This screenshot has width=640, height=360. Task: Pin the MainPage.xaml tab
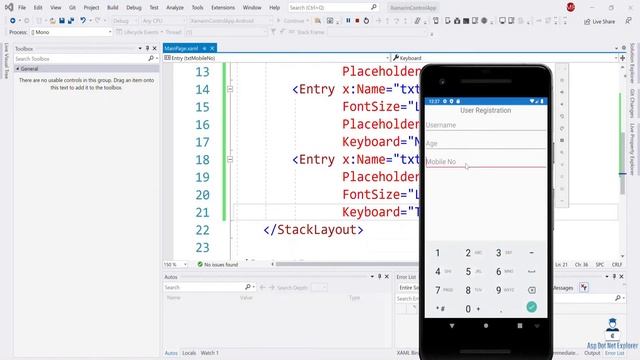pos(204,48)
